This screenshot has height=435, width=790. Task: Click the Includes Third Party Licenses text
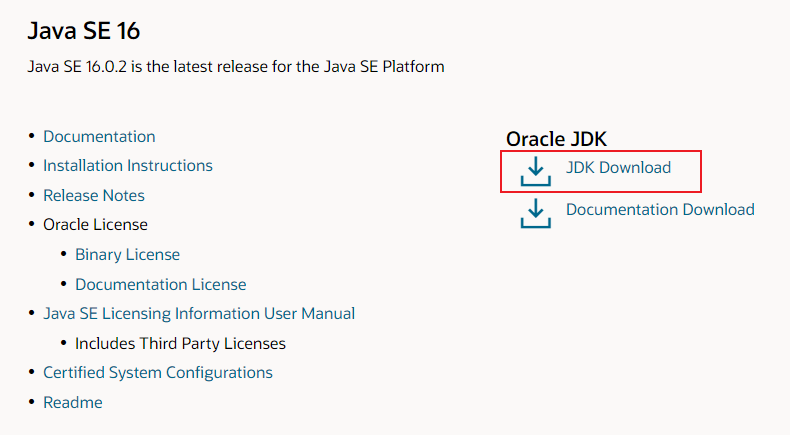point(180,343)
